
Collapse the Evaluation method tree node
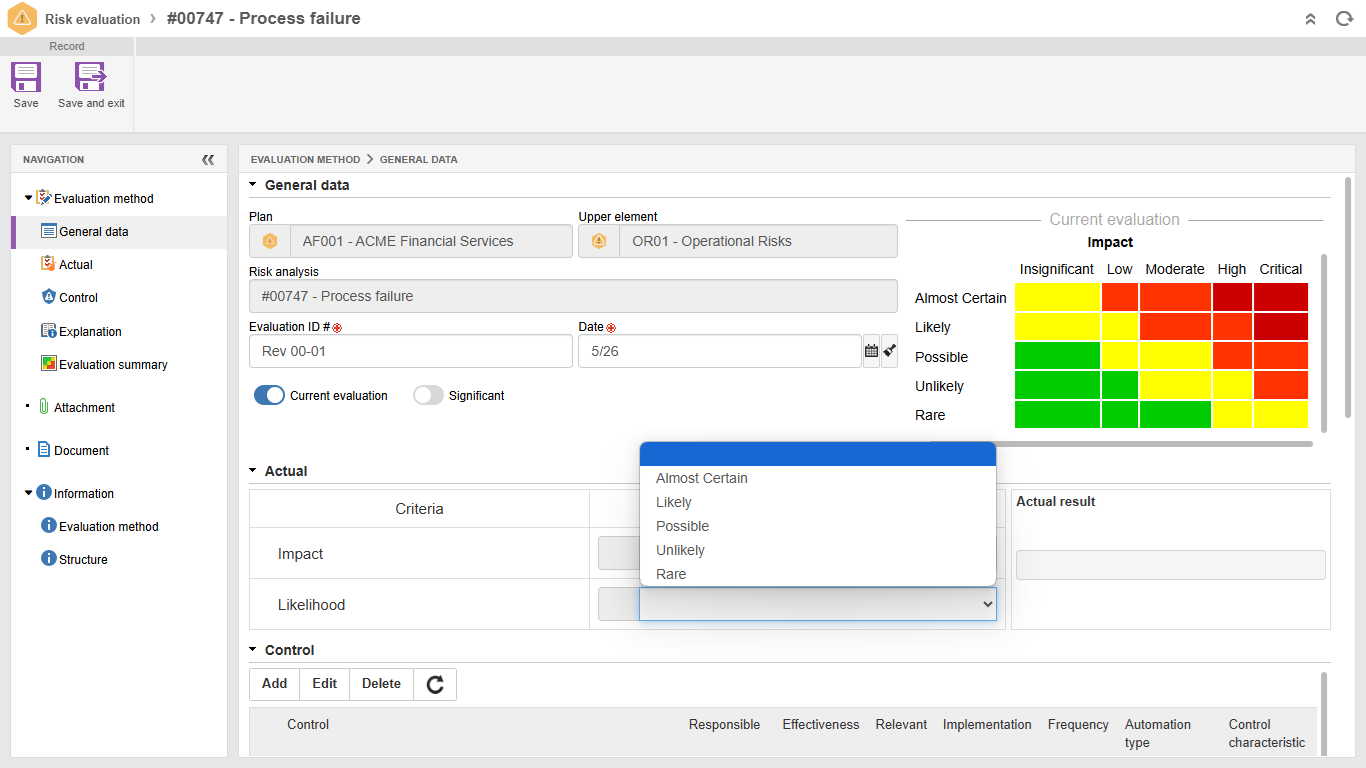click(x=28, y=198)
